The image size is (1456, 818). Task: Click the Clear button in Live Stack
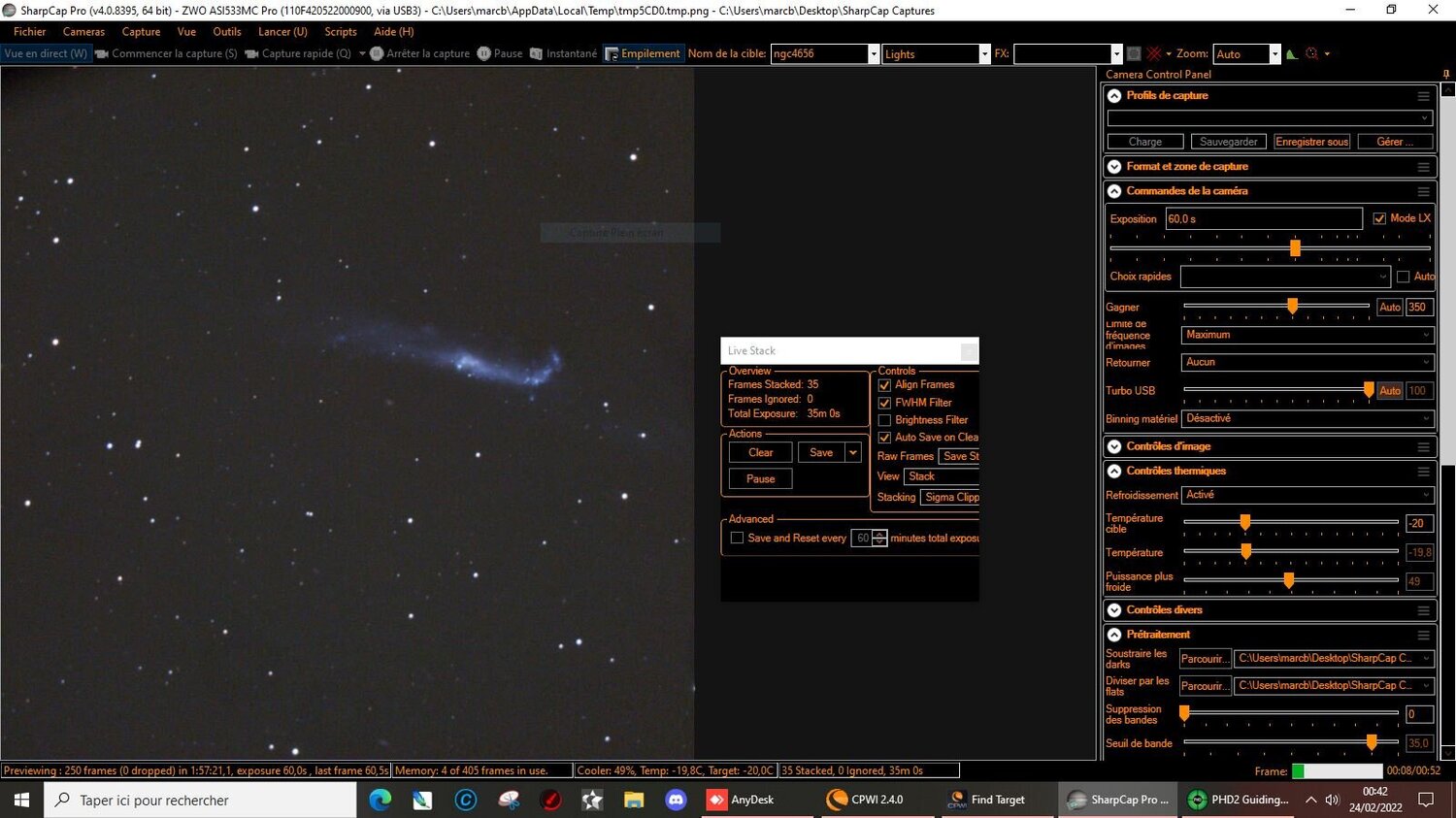coord(760,452)
